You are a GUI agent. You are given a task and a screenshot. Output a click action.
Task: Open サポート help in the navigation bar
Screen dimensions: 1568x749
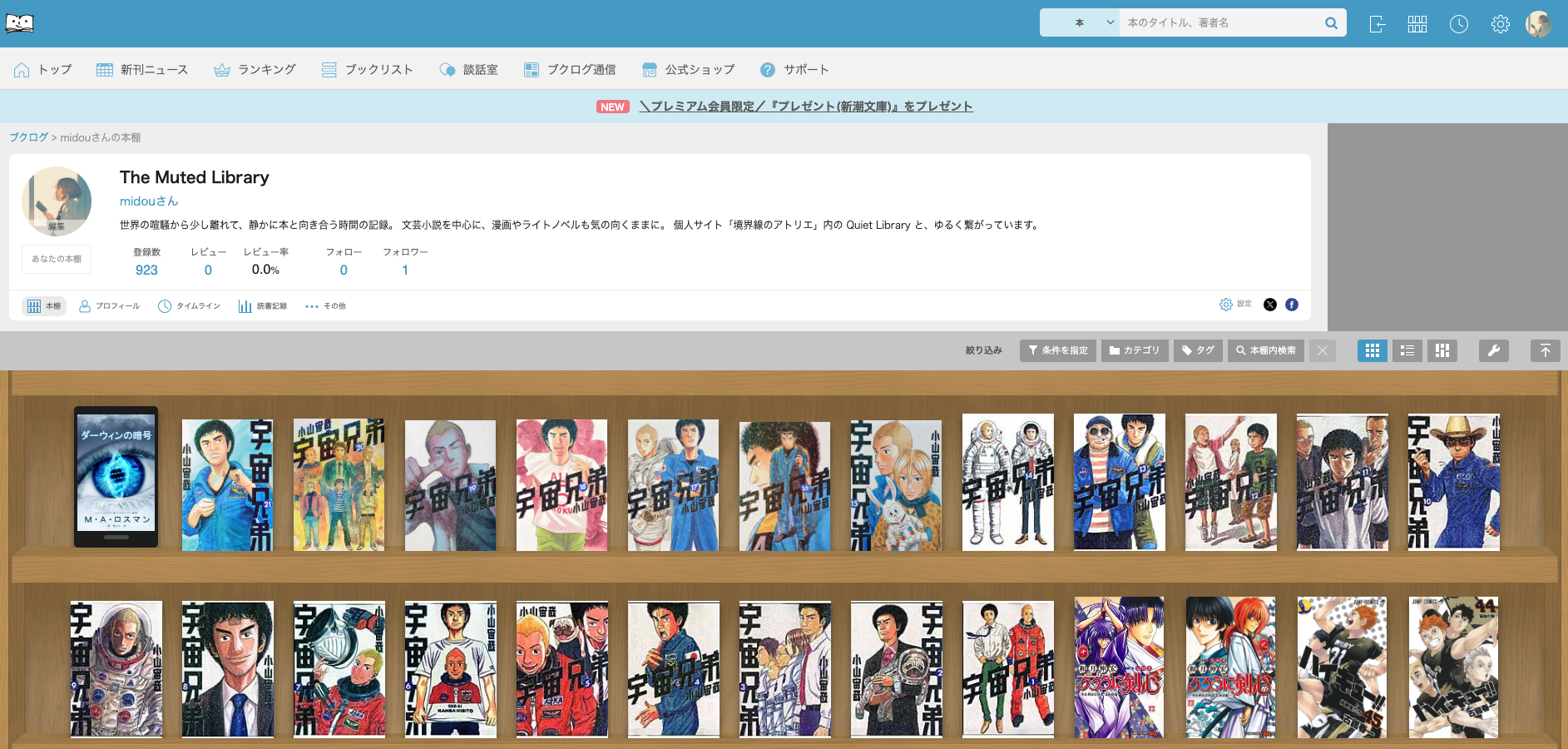tap(794, 70)
